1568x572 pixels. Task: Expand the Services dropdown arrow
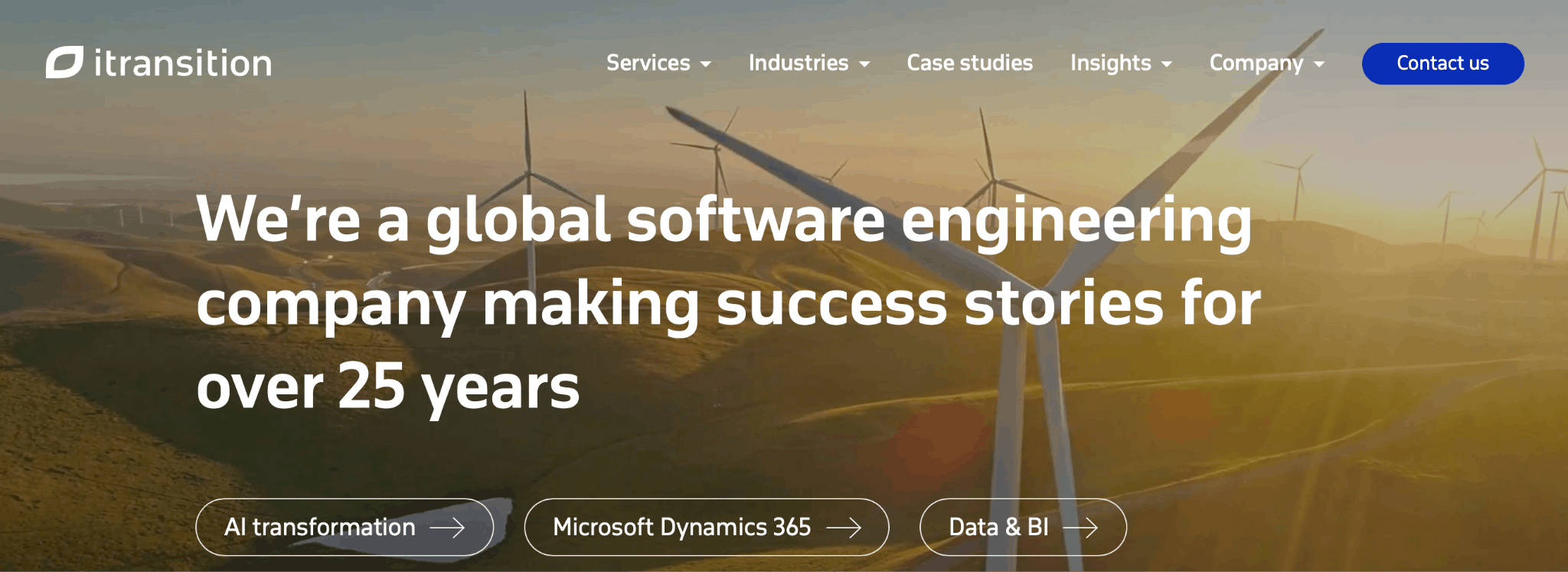(706, 64)
